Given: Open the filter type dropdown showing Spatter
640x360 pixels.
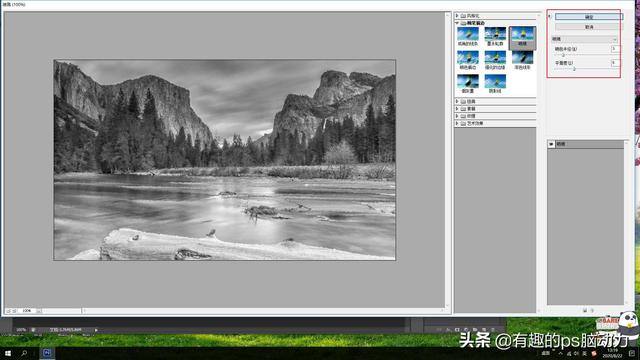Looking at the screenshot, I should pyautogui.click(x=584, y=39).
